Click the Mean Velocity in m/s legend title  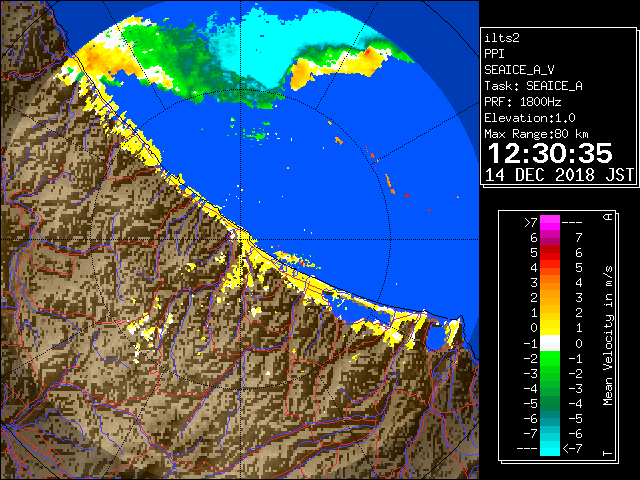point(609,336)
